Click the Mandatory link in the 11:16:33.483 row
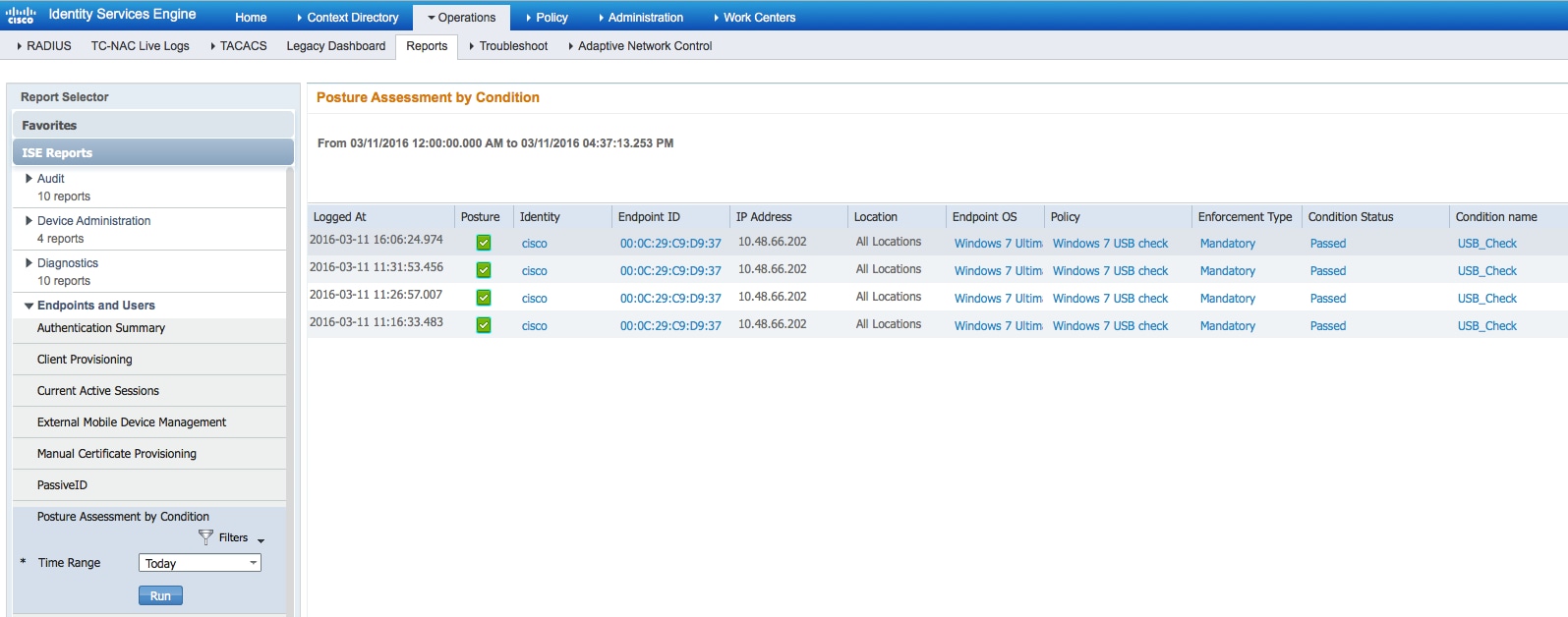The width and height of the screenshot is (1568, 617). (1228, 326)
